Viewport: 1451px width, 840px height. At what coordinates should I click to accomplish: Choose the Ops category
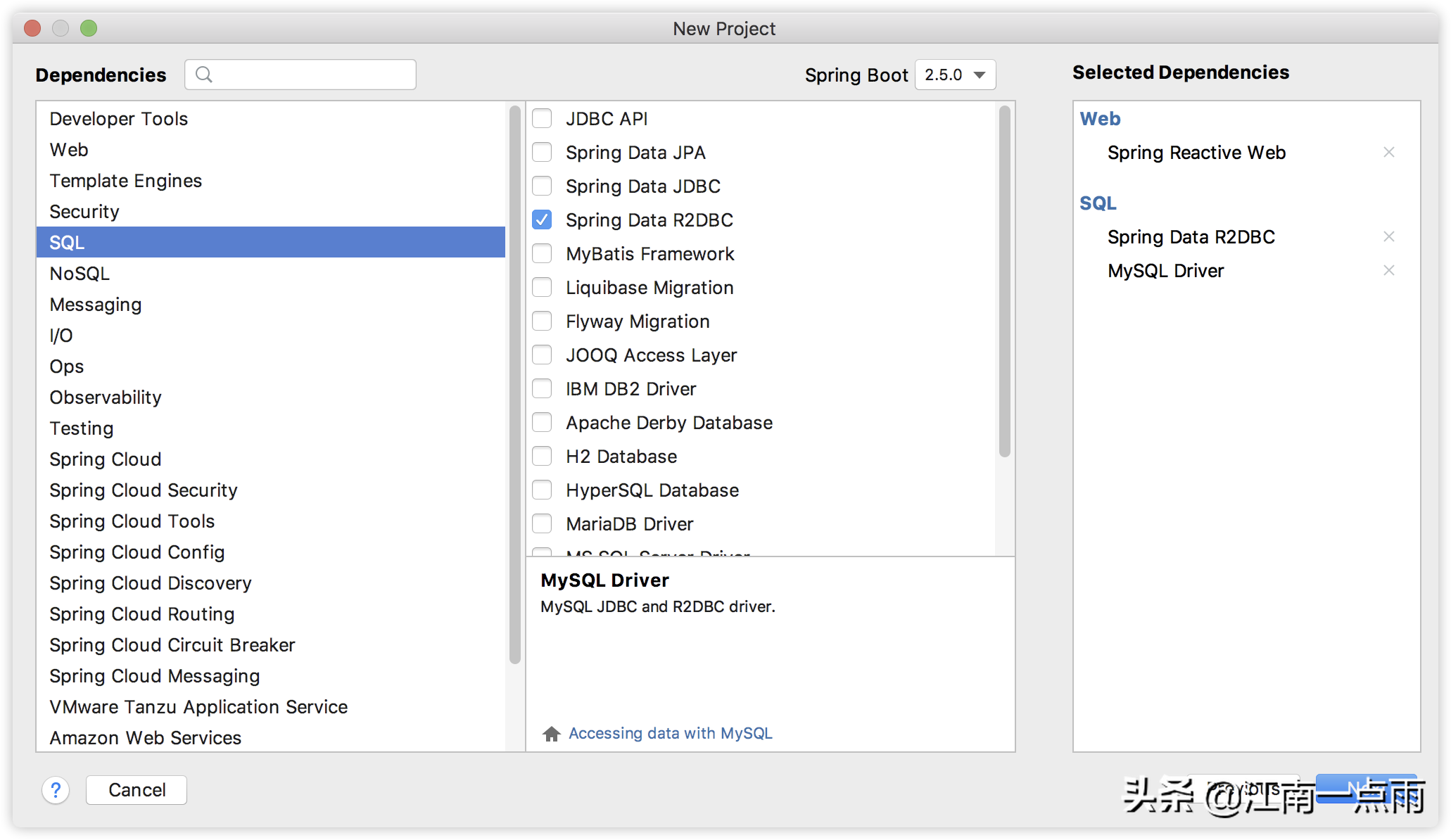[271, 366]
